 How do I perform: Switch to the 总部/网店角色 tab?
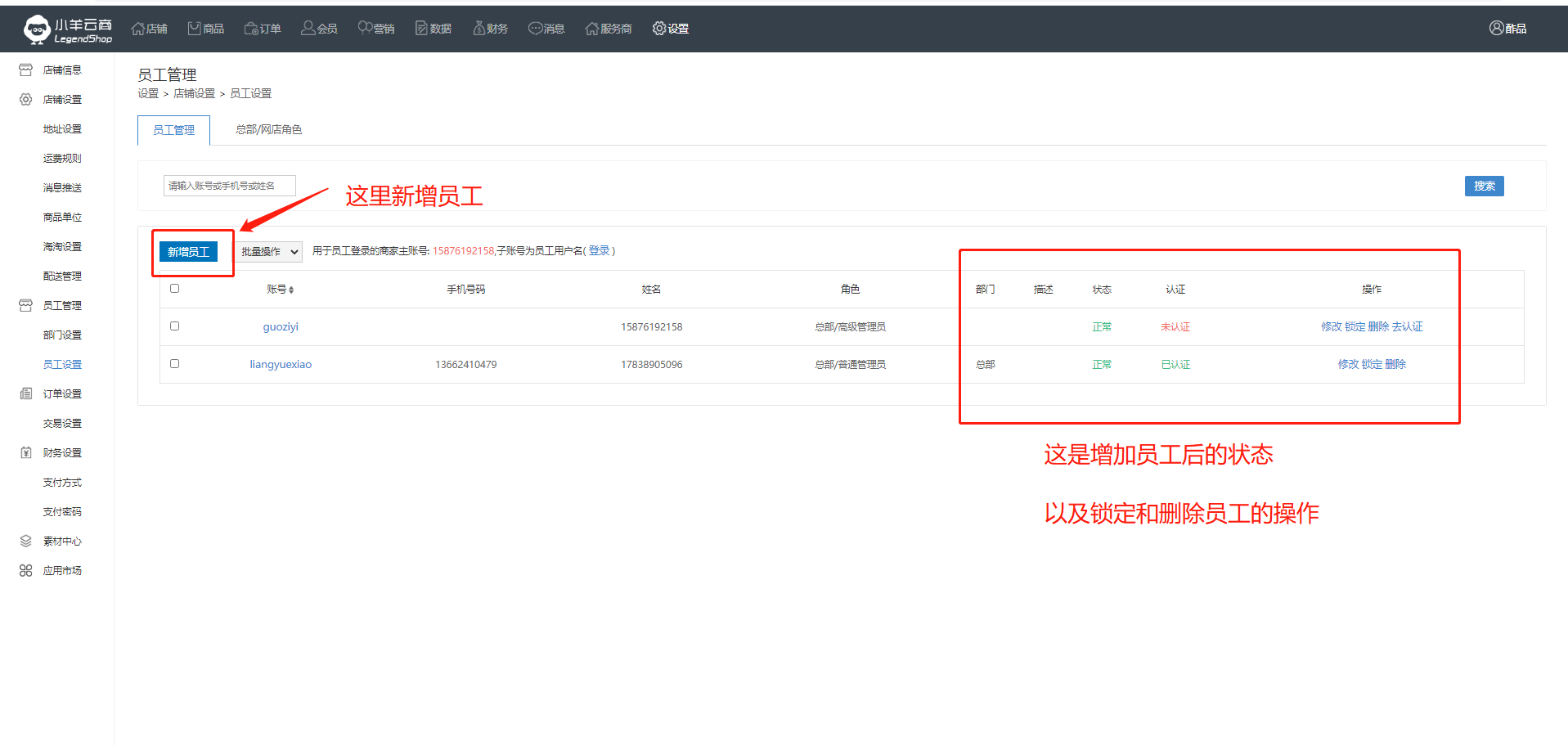268,130
